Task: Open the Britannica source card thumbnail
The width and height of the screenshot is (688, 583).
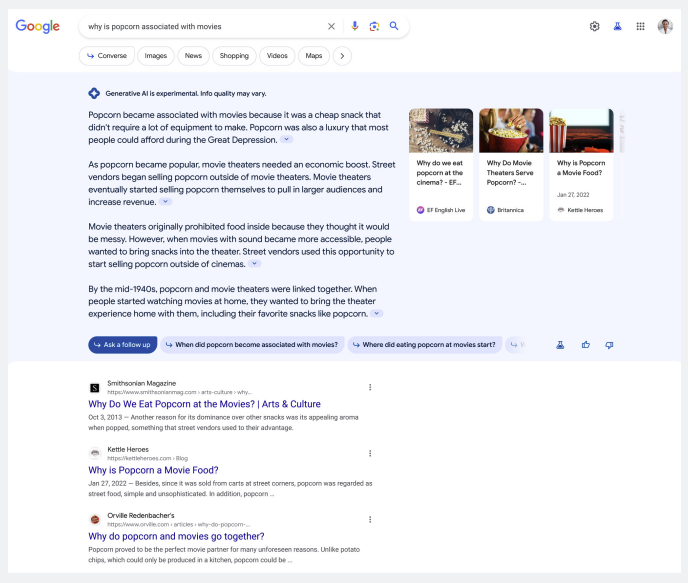Action: [x=511, y=131]
